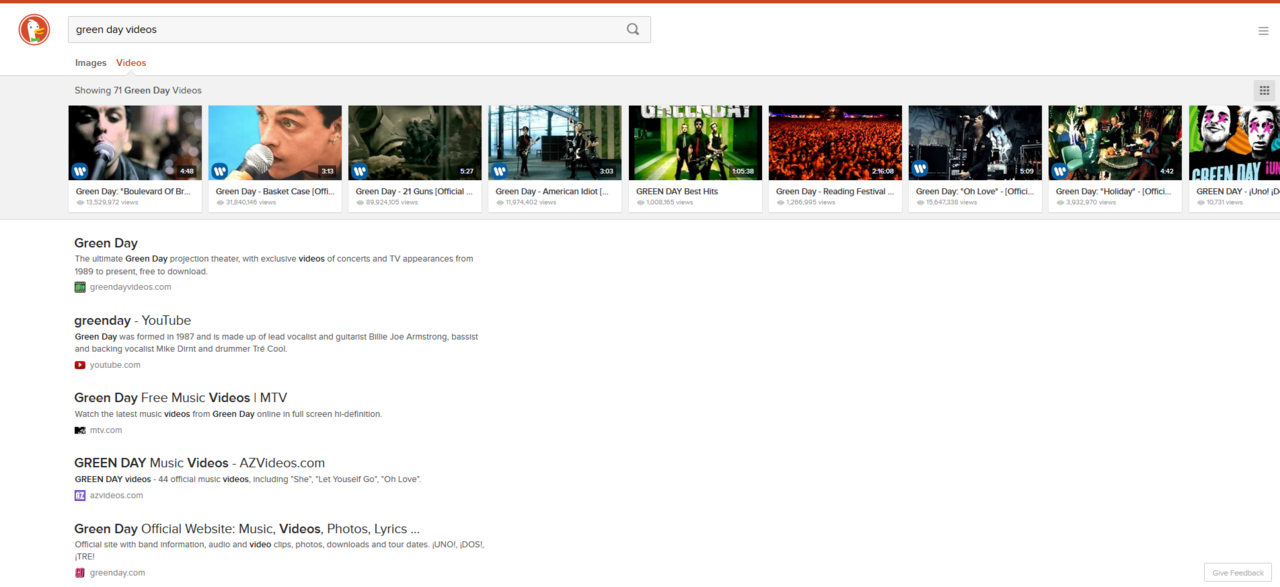Click the 4:48 duration label
Screen dimensions: 1280x587
pyautogui.click(x=187, y=171)
